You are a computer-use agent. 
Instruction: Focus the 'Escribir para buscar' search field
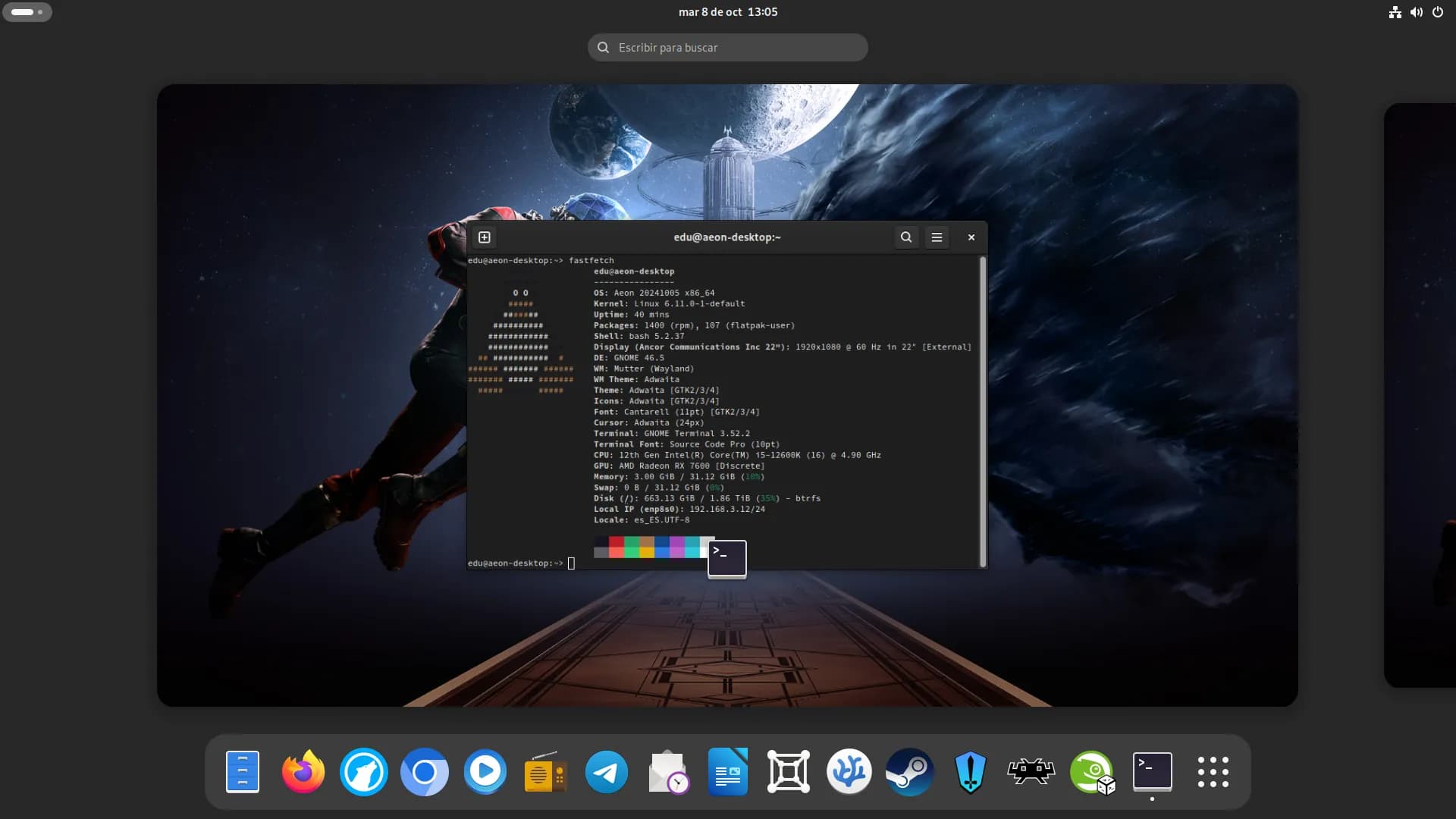728,47
